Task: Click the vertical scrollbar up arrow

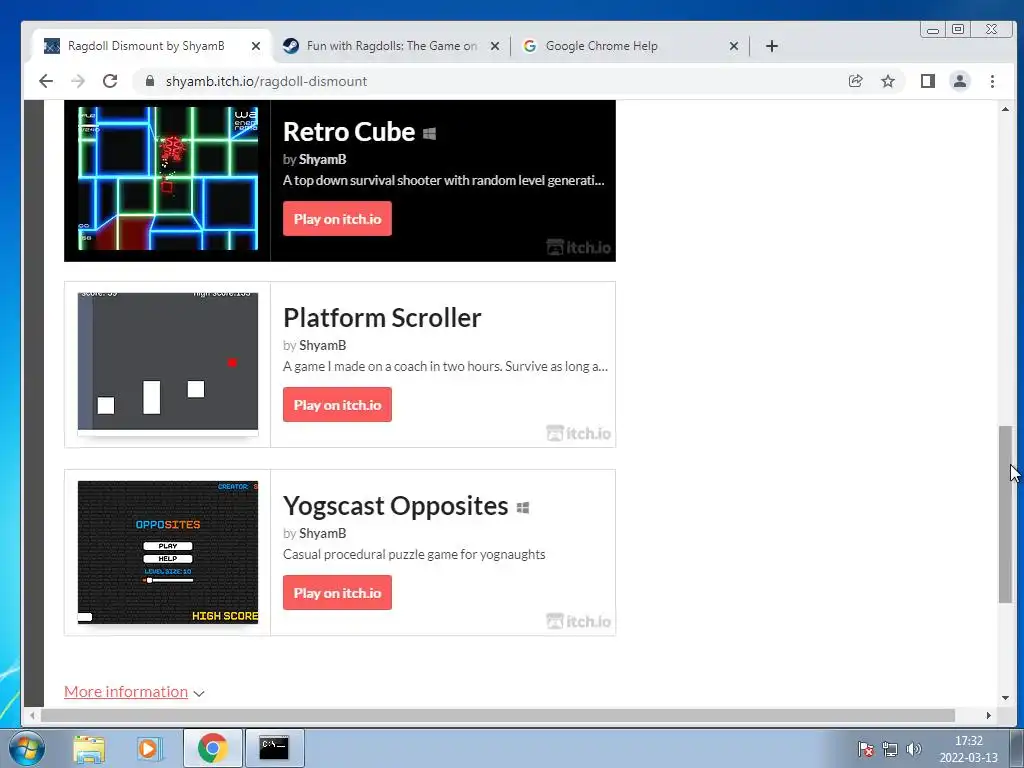Action: coord(1005,109)
